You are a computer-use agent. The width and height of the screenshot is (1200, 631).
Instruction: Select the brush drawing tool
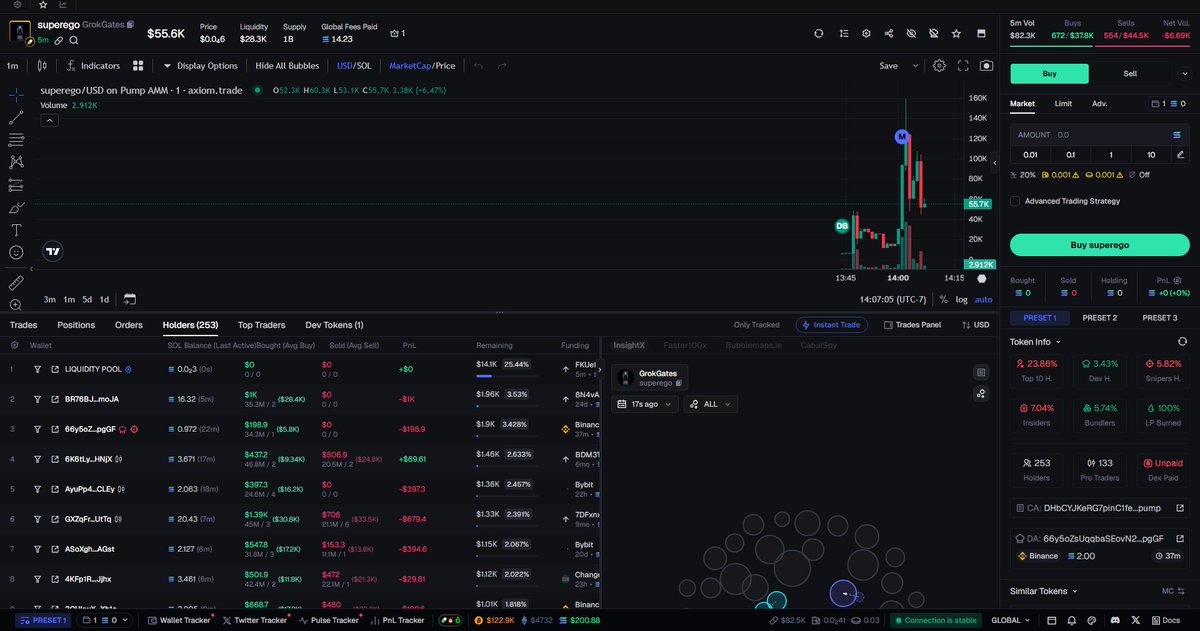point(16,208)
